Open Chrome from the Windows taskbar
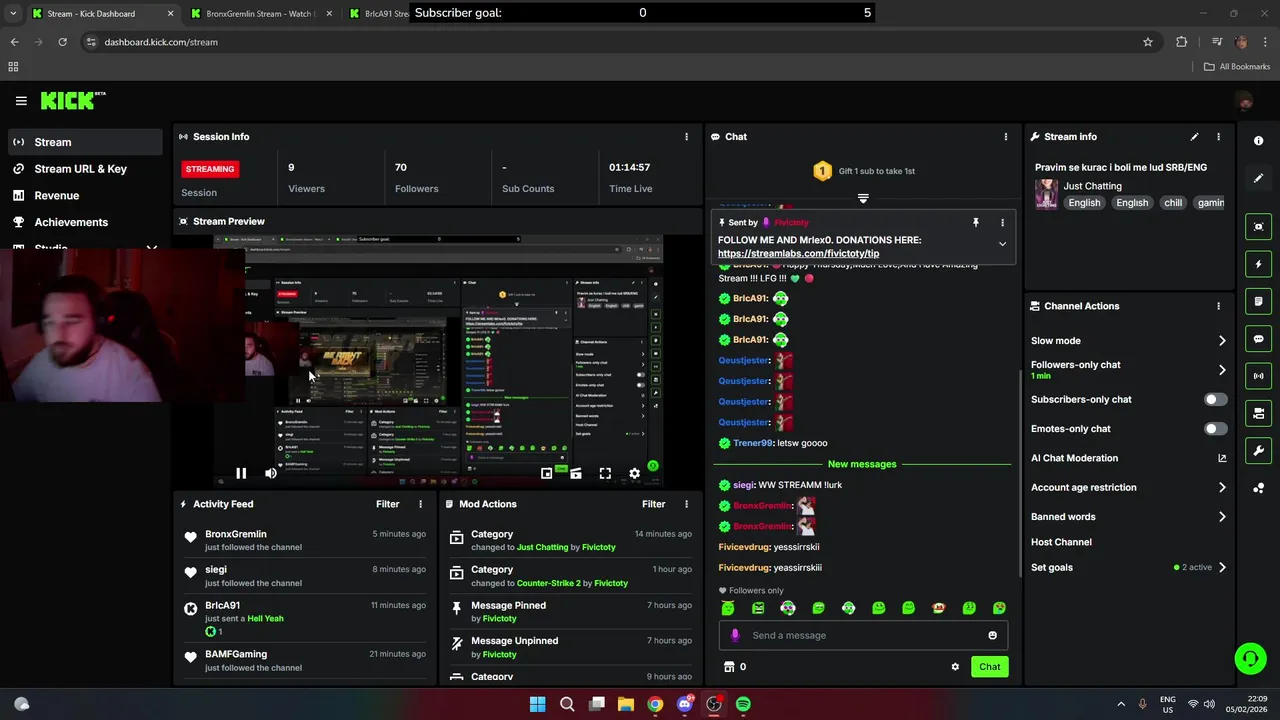Screen dimensions: 1280x720 pyautogui.click(x=655, y=704)
